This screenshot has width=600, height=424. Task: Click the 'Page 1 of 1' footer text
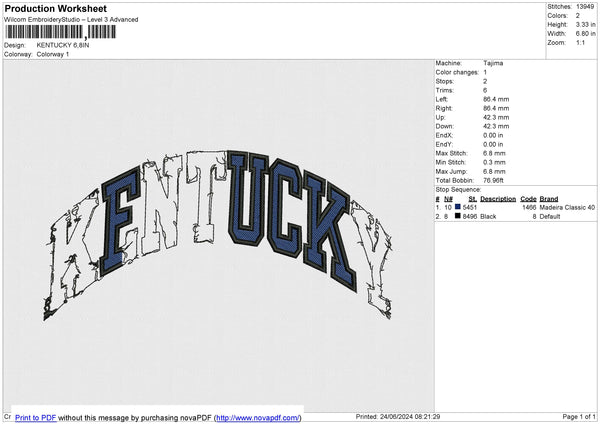tap(579, 417)
